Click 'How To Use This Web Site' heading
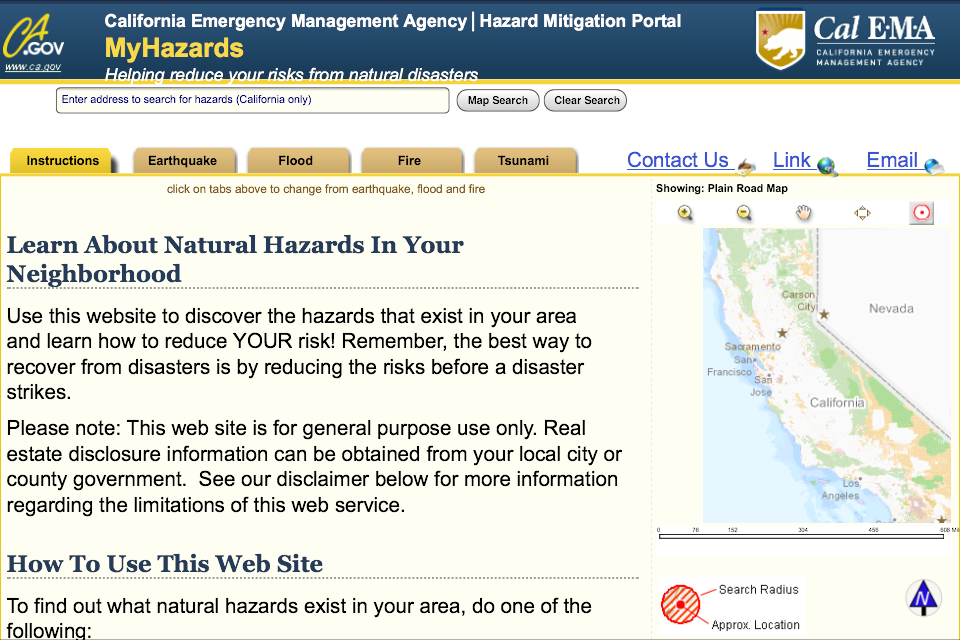This screenshot has width=960, height=640. coord(165,563)
